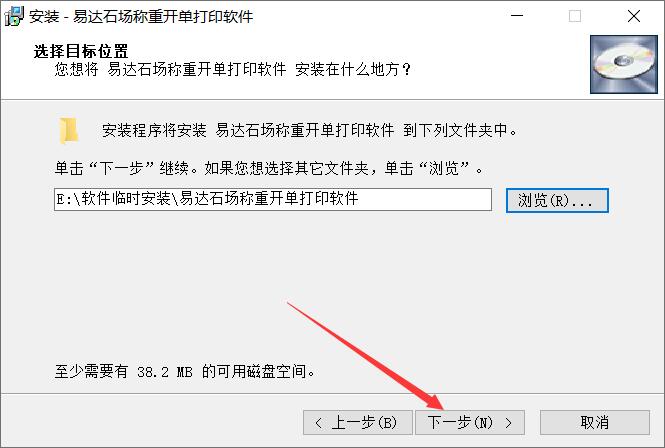This screenshot has height=448, width=665.
Task: Click the greyed-out maximize box
Action: pyautogui.click(x=575, y=16)
